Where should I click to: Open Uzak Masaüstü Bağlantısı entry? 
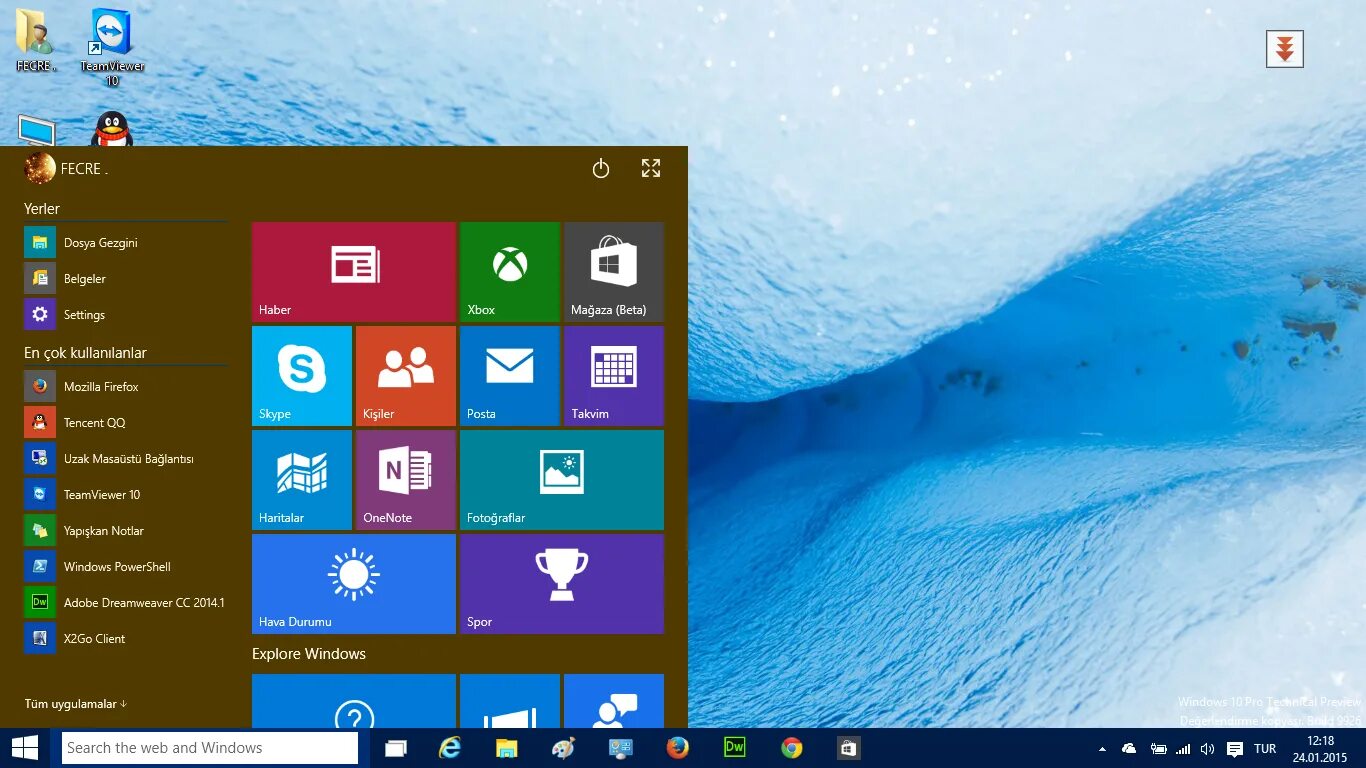[x=126, y=459]
